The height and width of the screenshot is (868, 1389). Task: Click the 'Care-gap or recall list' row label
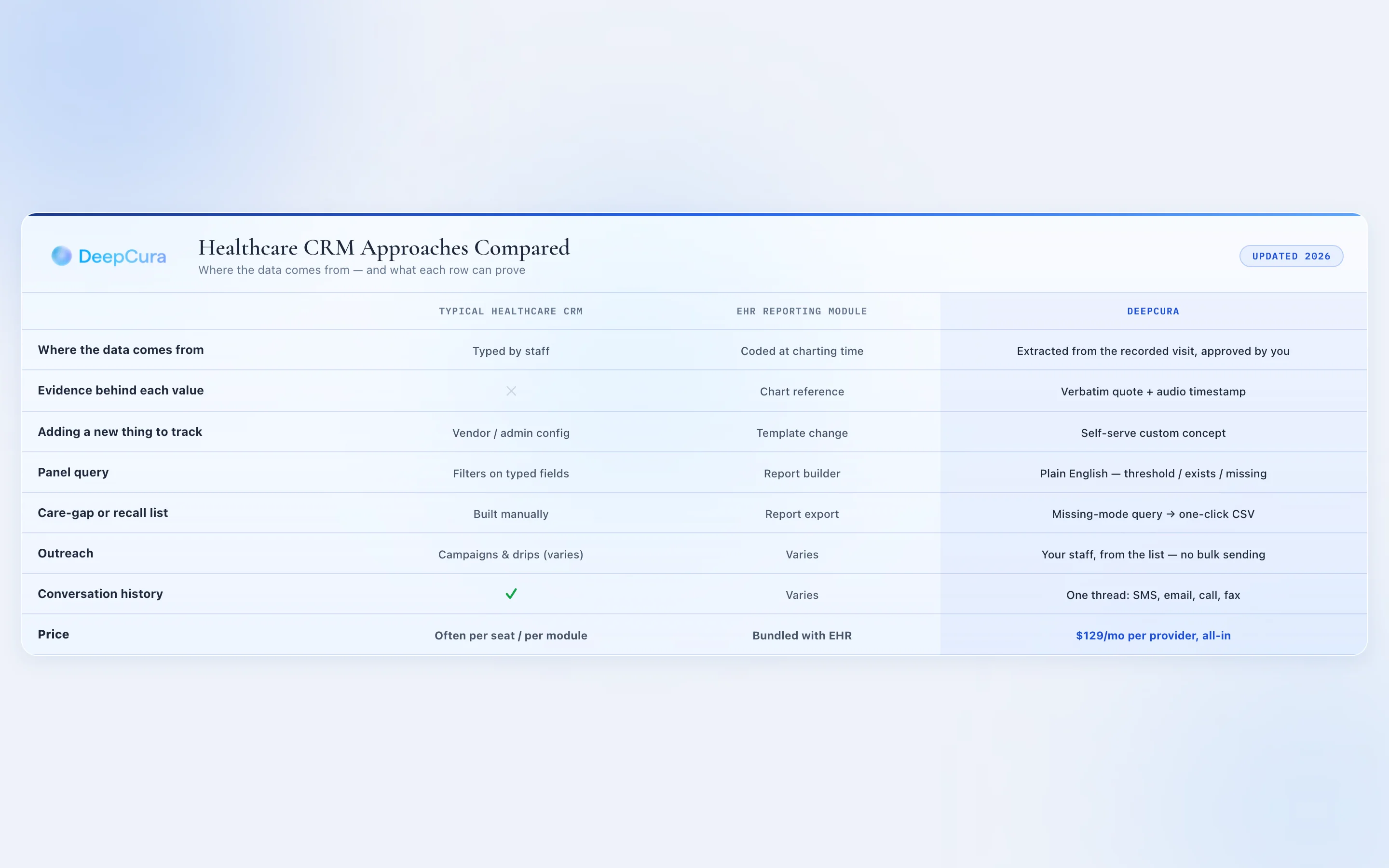pyautogui.click(x=103, y=513)
